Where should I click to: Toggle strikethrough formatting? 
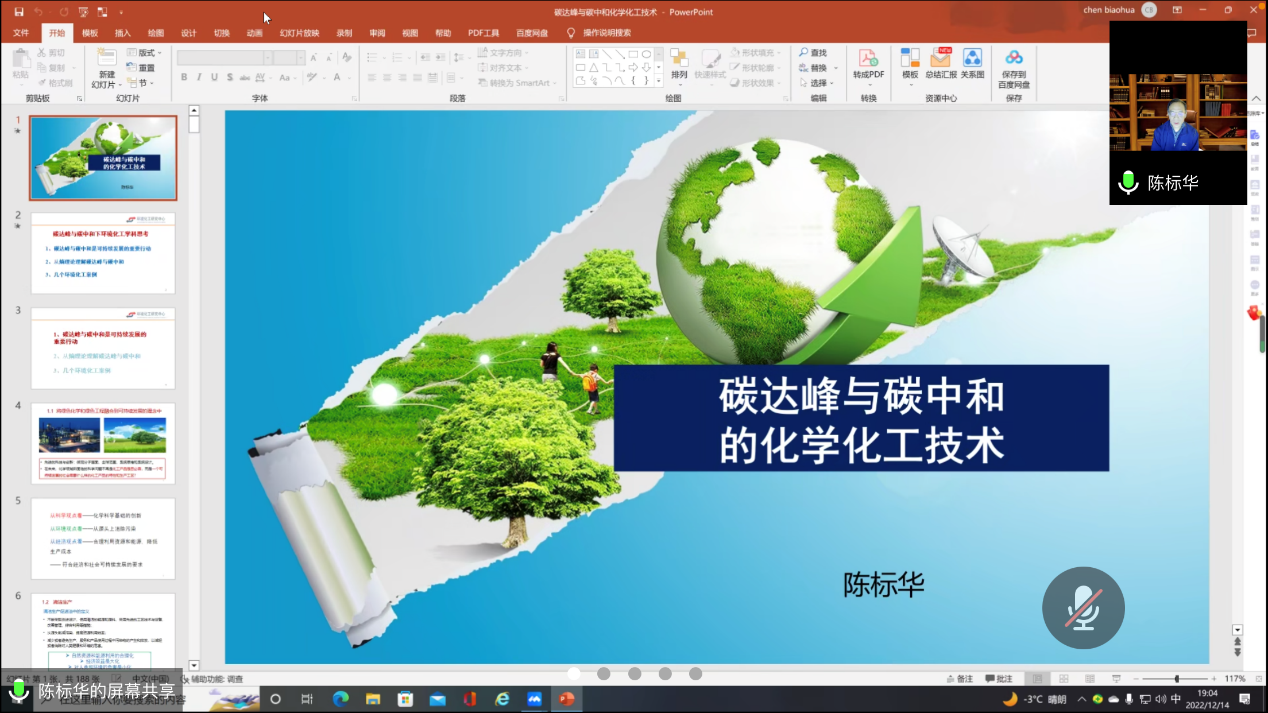click(247, 77)
